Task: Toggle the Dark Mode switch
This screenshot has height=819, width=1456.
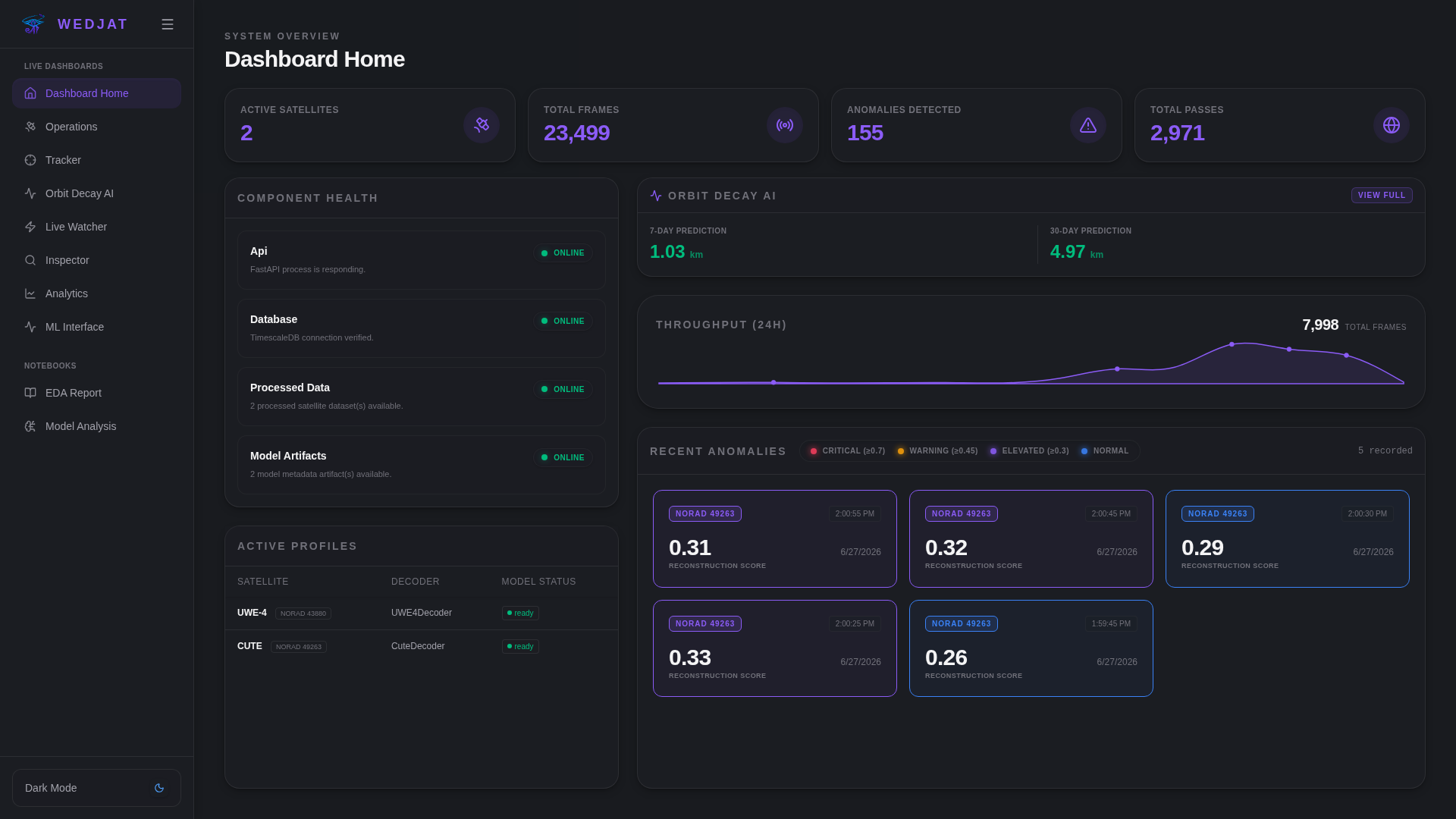Action: click(96, 788)
